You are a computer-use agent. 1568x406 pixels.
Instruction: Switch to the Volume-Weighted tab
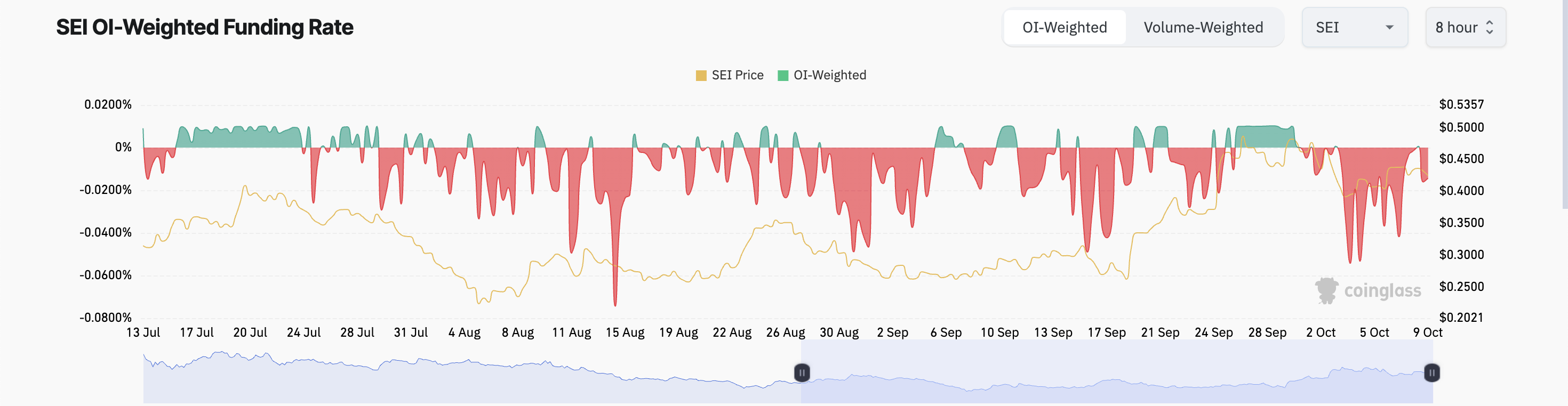1203,27
